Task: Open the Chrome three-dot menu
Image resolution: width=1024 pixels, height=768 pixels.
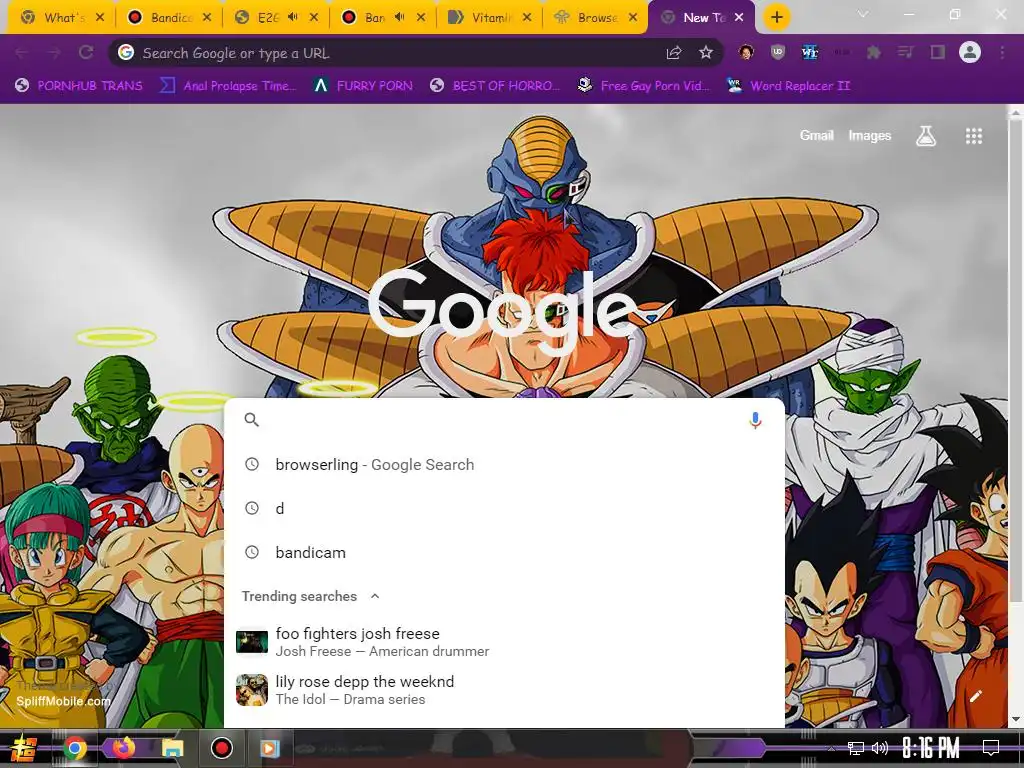Action: 1002,53
